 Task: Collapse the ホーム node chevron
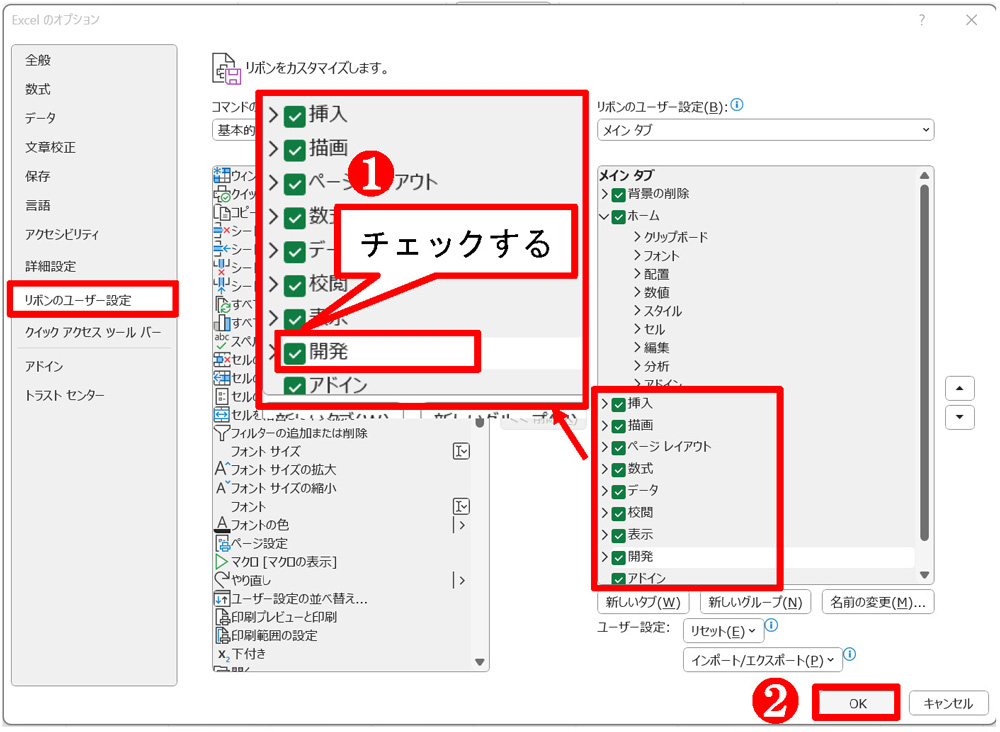click(x=604, y=217)
